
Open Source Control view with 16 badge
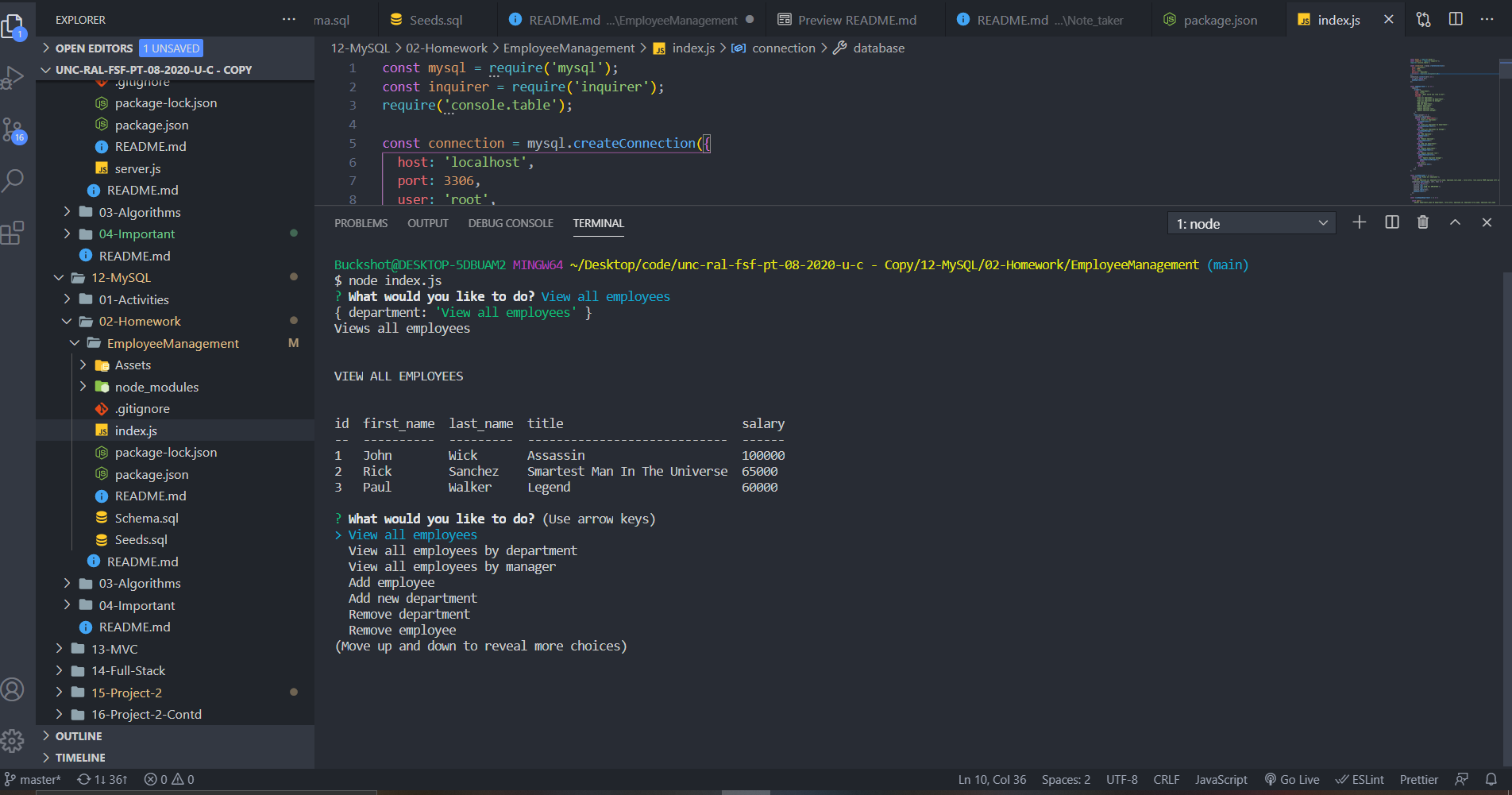13,130
